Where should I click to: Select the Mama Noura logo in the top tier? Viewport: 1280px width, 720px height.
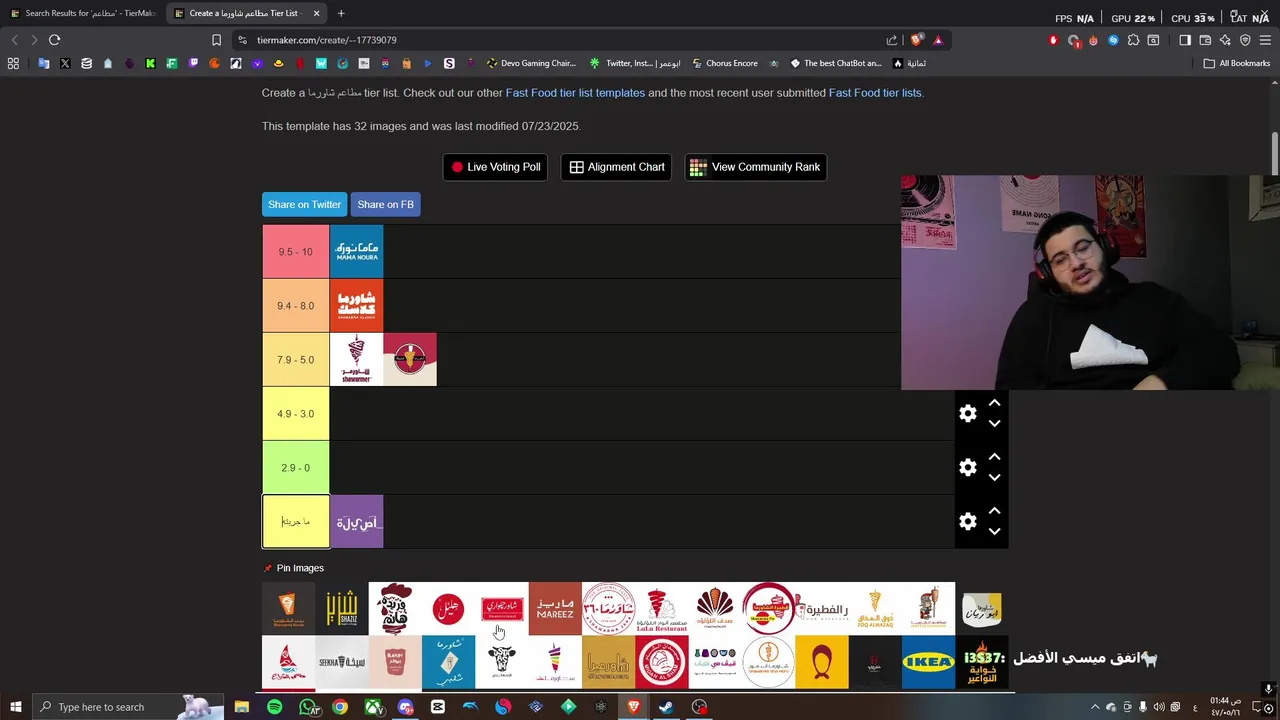(x=356, y=251)
